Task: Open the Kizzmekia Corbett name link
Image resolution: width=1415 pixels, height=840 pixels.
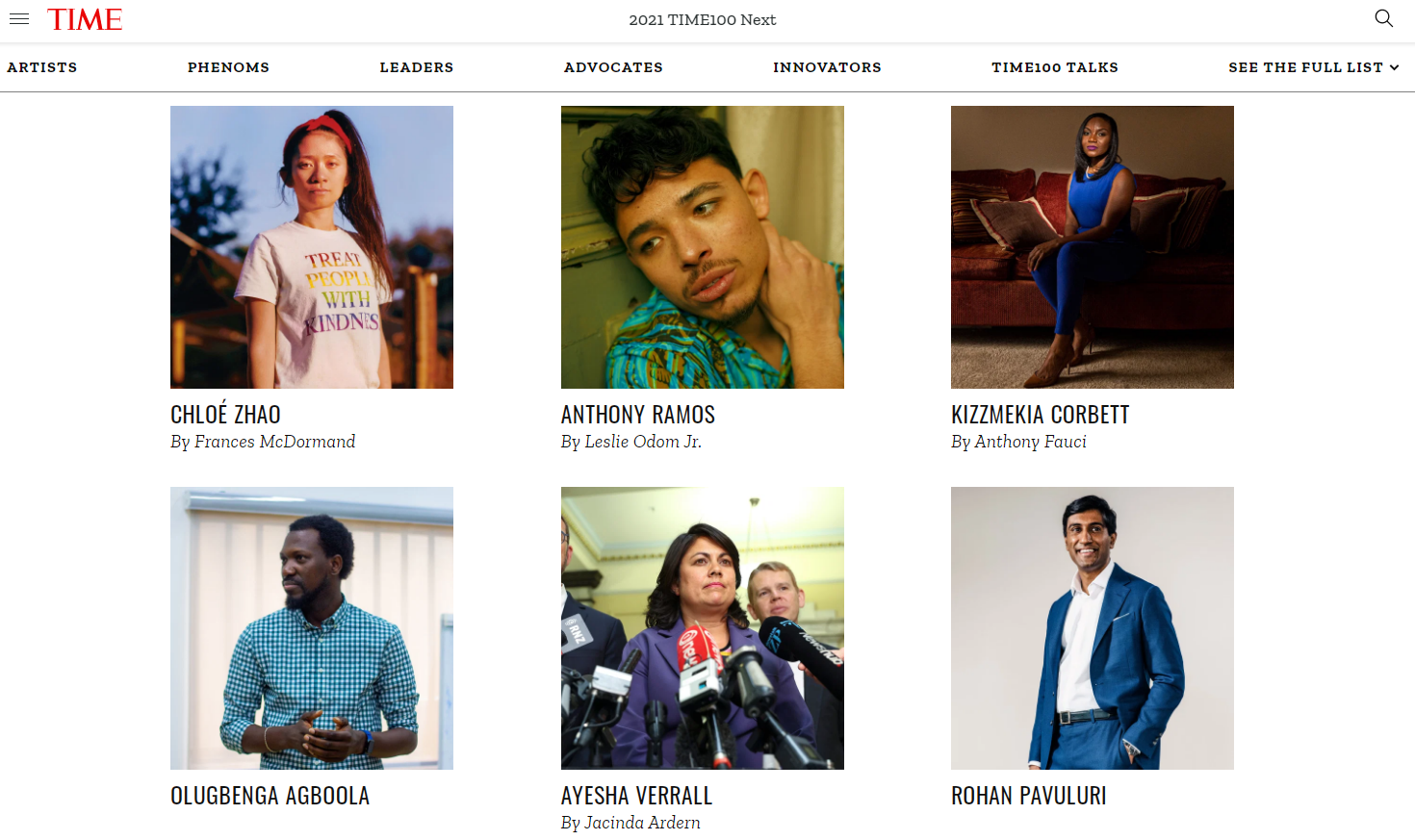Action: pos(1041,415)
